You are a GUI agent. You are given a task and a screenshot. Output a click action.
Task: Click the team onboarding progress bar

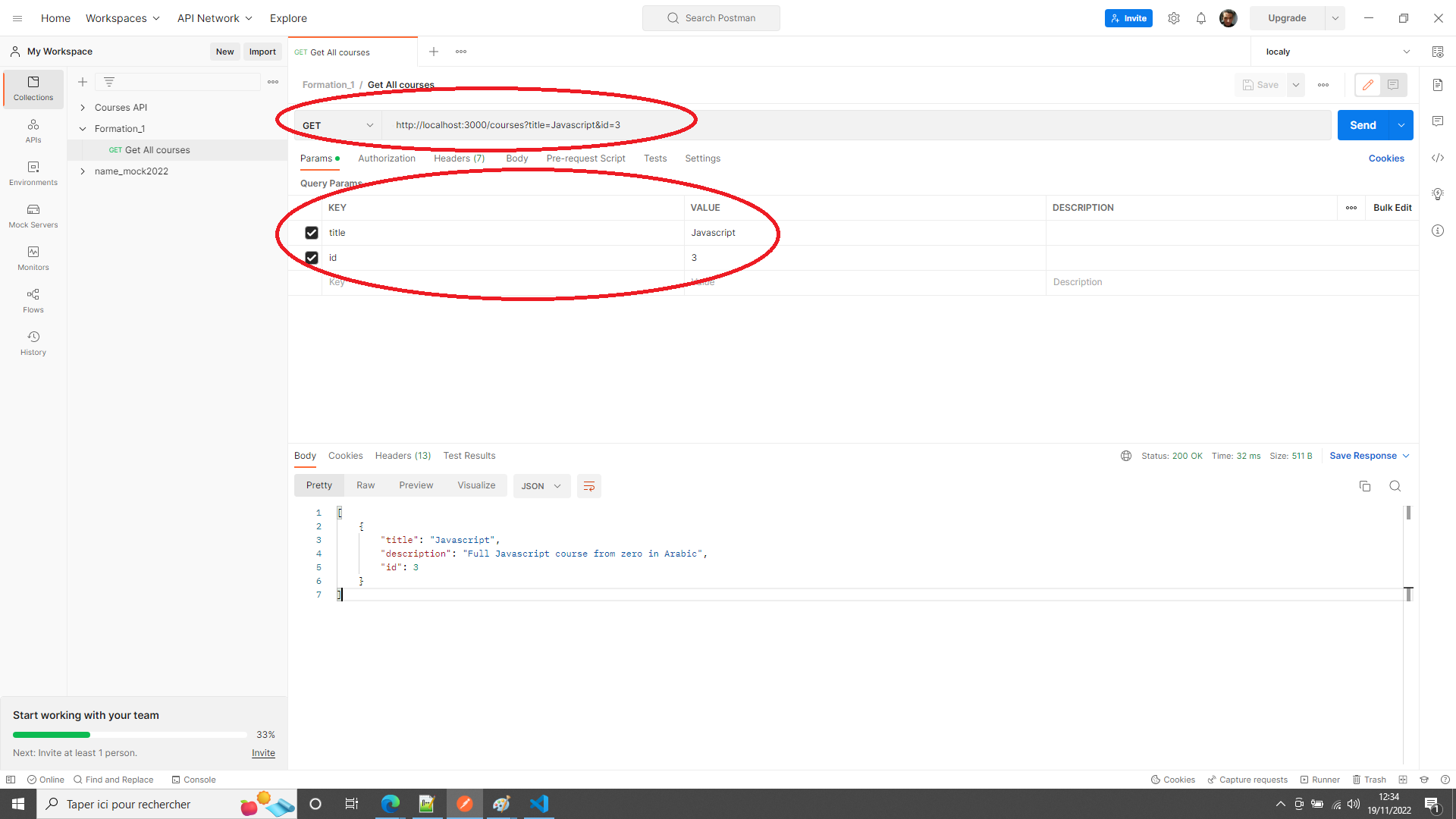pyautogui.click(x=127, y=735)
